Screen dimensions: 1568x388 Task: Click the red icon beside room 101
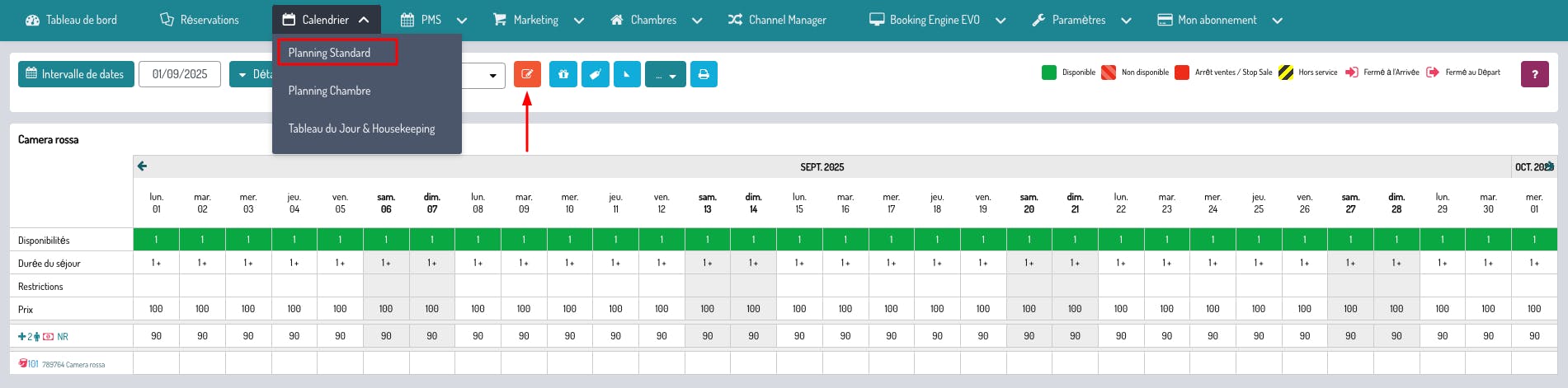coord(22,363)
